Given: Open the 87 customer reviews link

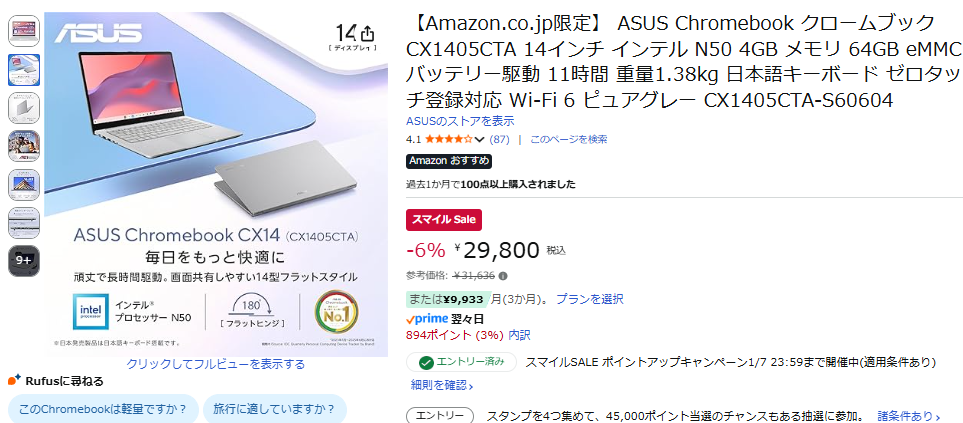Looking at the screenshot, I should 499,139.
